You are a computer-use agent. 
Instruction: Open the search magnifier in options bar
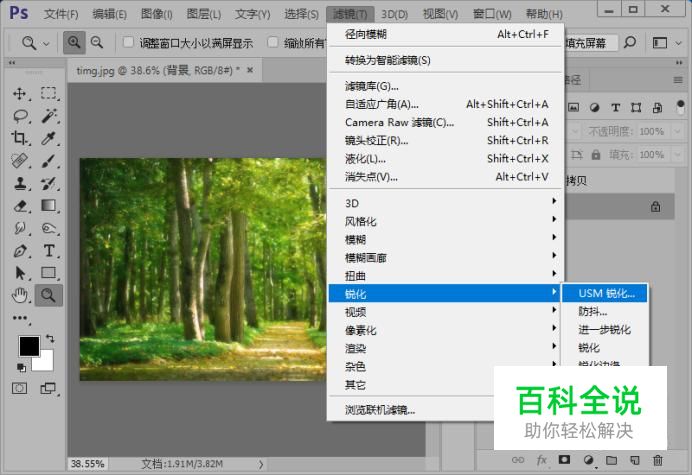click(x=630, y=43)
